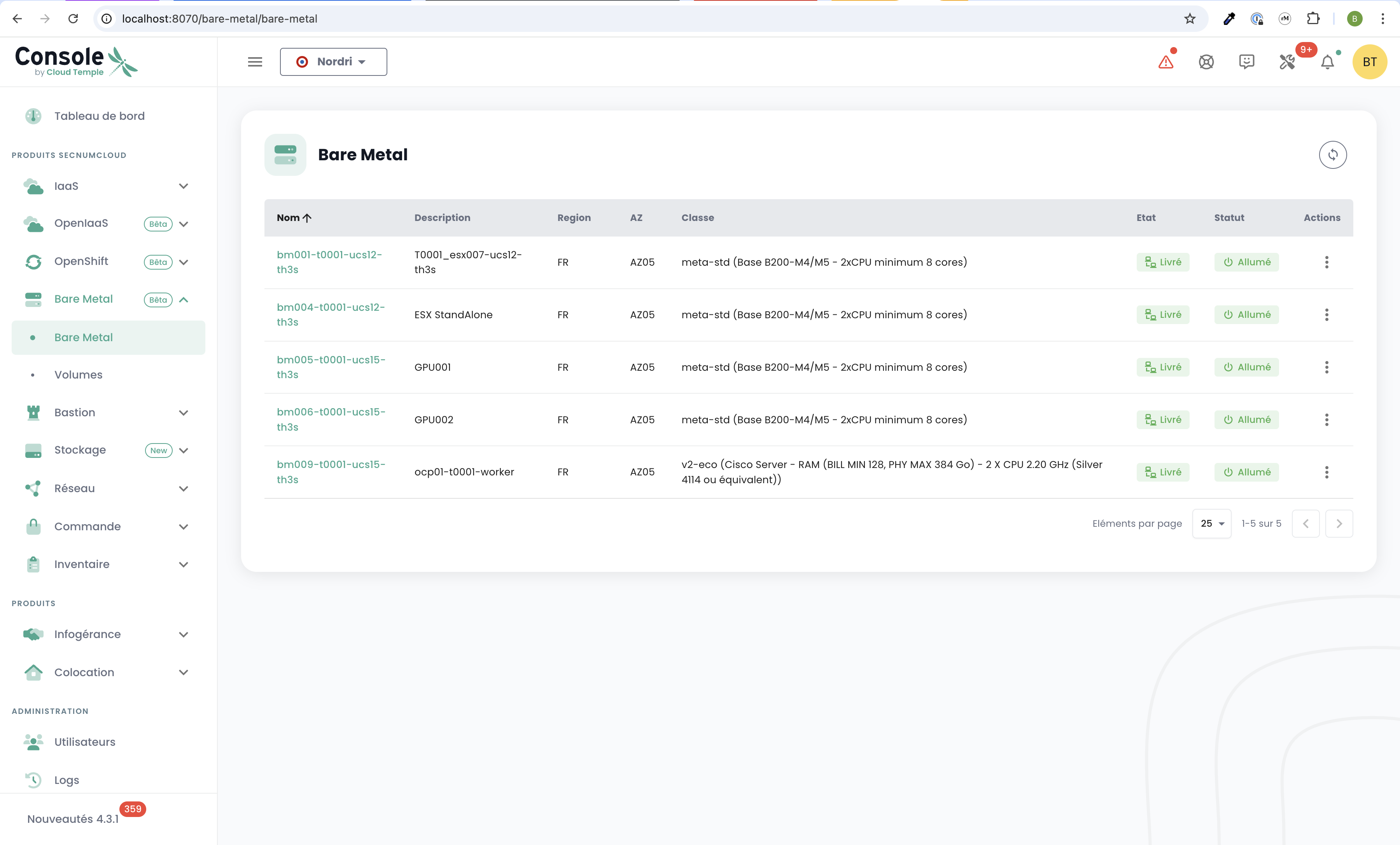1400x845 pixels.
Task: Open actions menu for bm001-t0001-ucs12-th3s
Action: pyautogui.click(x=1326, y=262)
